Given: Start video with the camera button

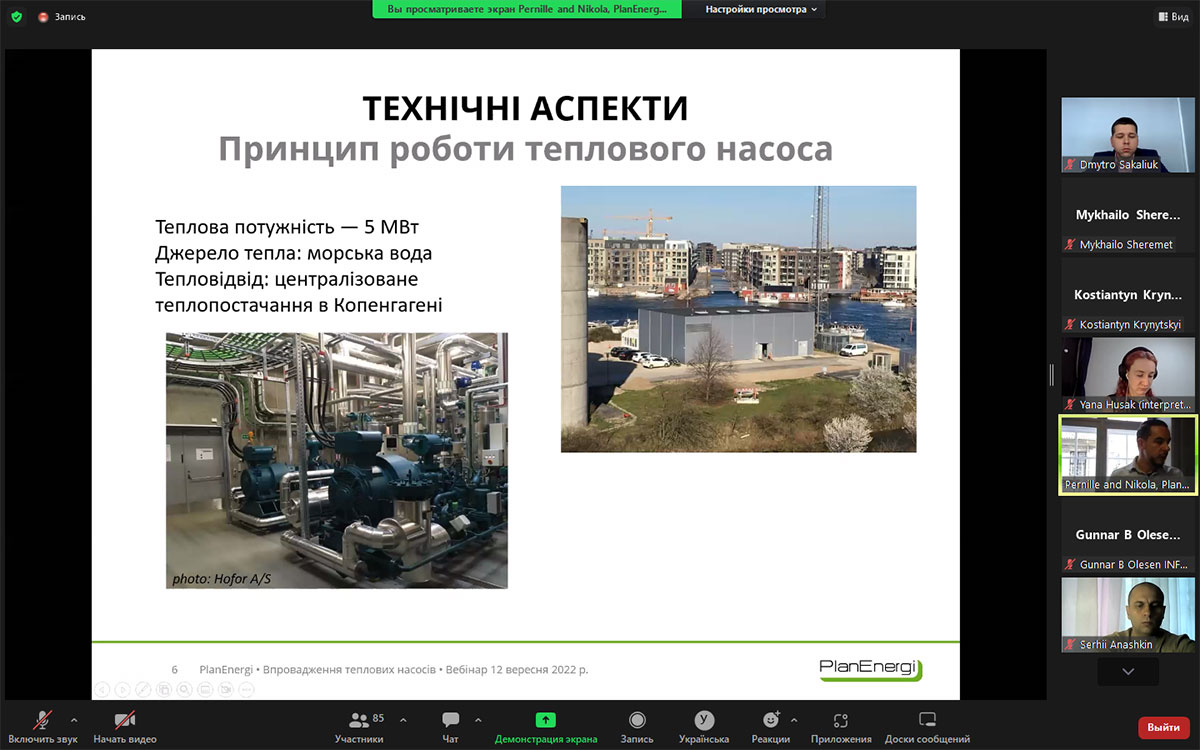Looking at the screenshot, I should coord(125,726).
